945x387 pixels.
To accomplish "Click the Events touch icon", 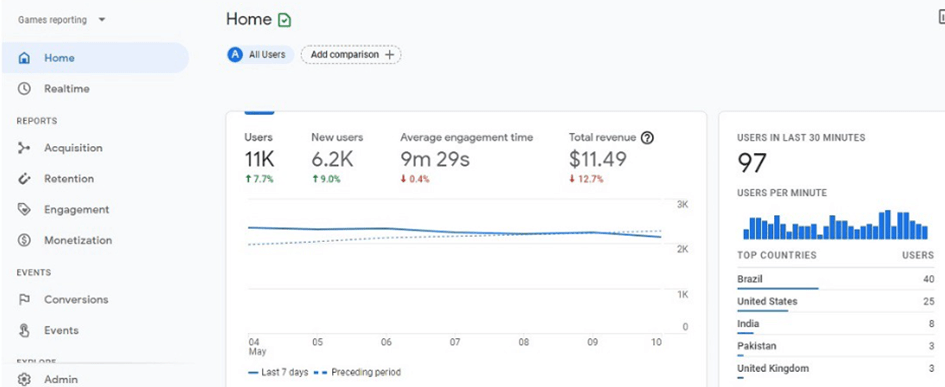I will point(24,330).
